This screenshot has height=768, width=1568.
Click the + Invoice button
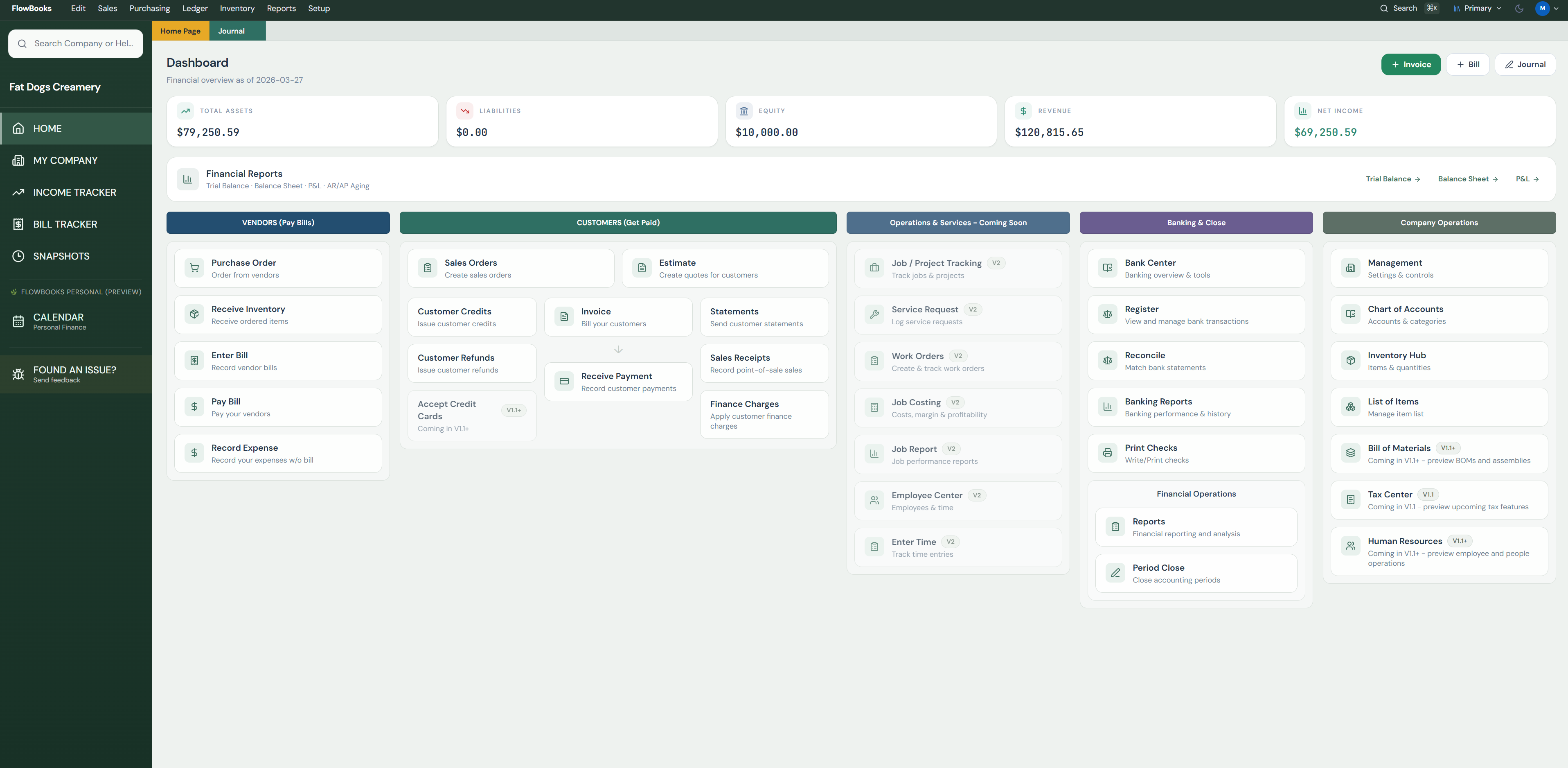click(x=1411, y=64)
